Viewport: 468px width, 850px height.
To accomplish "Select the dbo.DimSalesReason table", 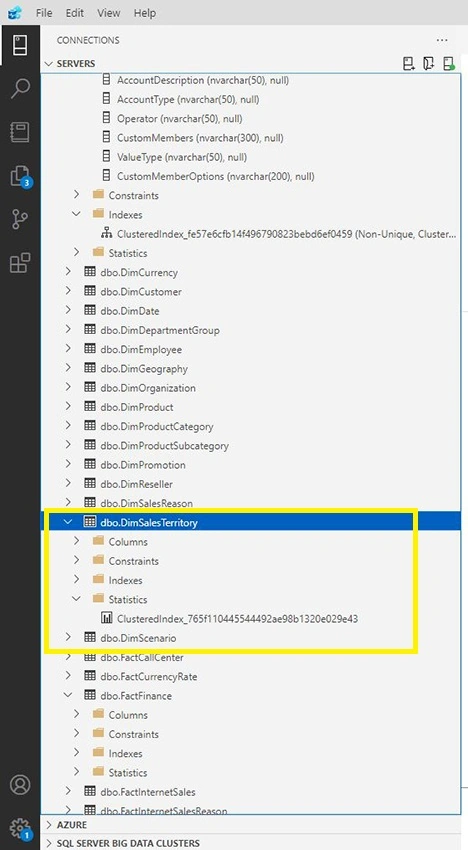I will click(x=146, y=503).
